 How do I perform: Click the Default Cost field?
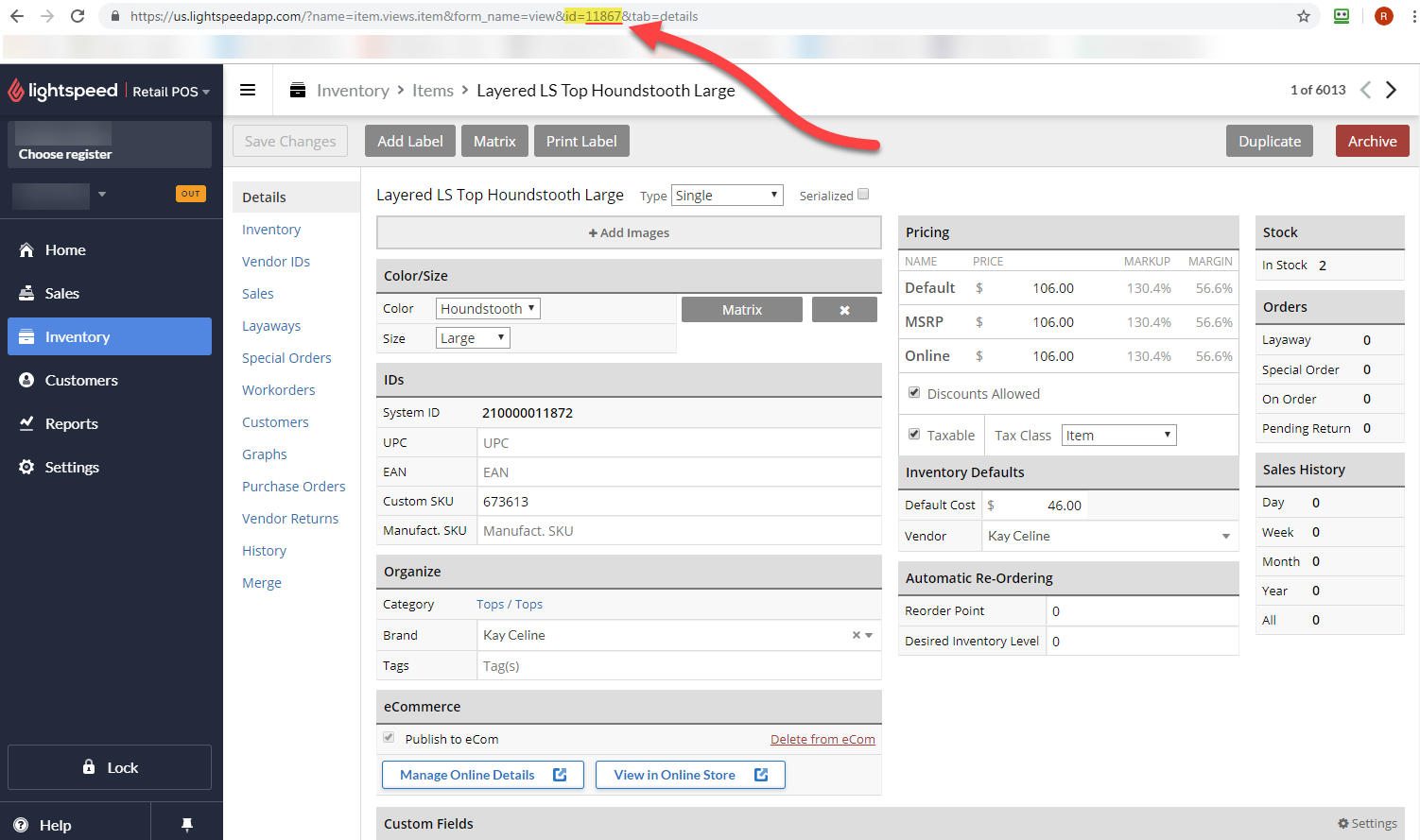click(1034, 506)
